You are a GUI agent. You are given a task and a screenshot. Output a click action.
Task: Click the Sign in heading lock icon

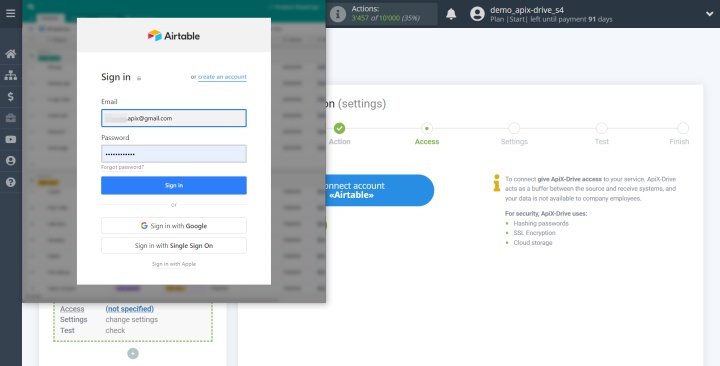pos(139,78)
